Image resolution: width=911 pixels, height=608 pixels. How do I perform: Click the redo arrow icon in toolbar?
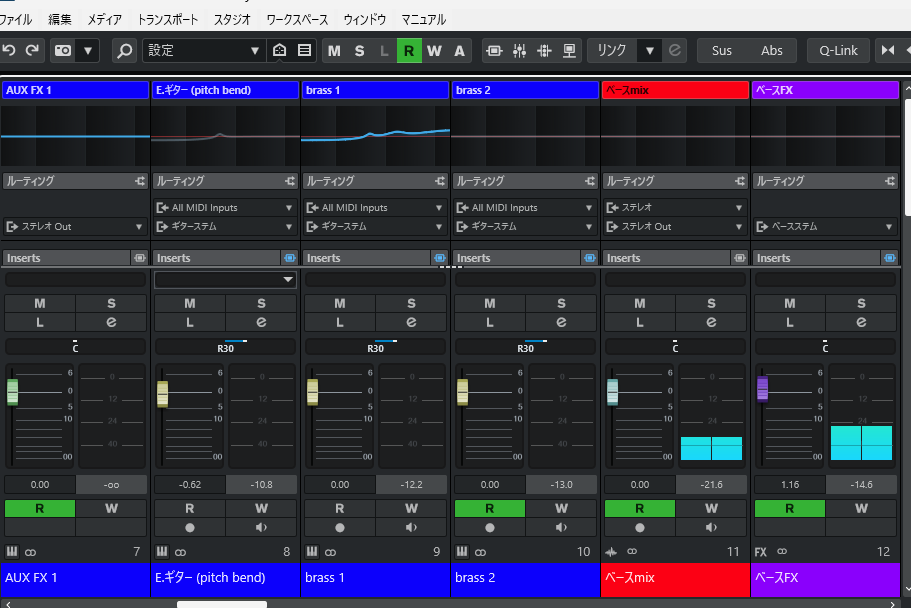32,51
